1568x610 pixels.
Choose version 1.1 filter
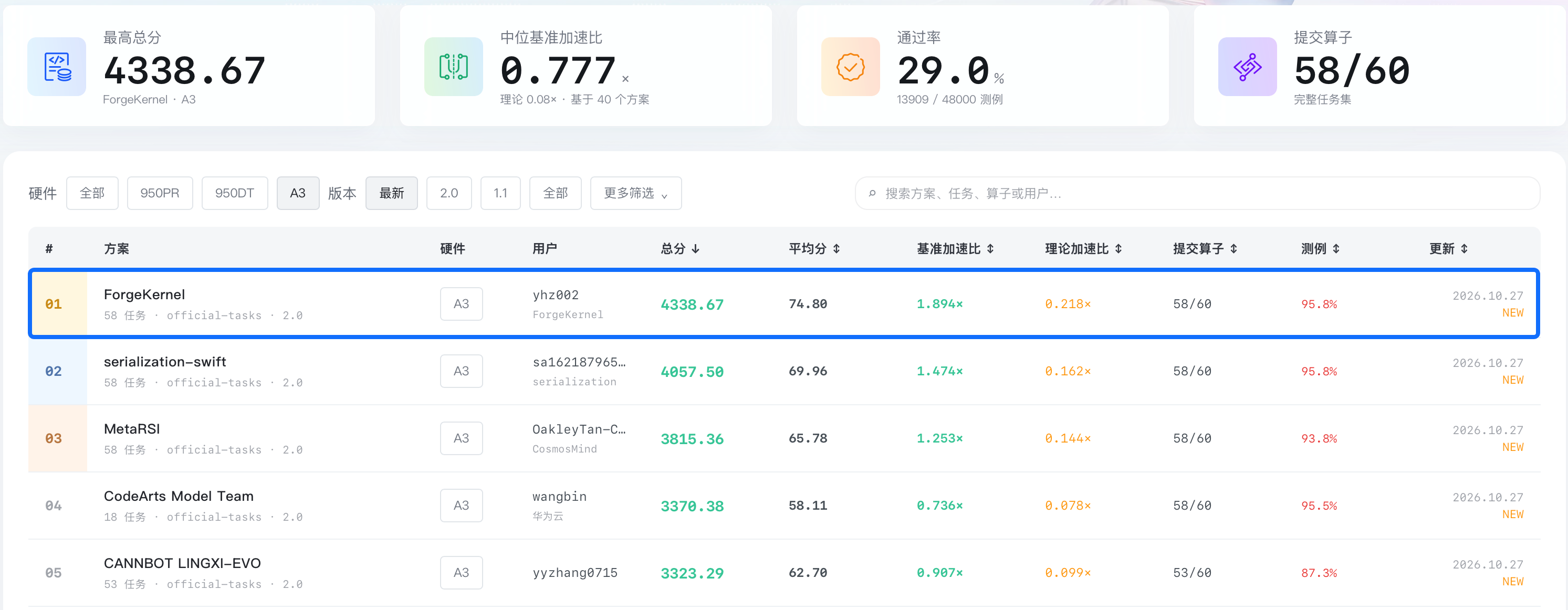500,193
